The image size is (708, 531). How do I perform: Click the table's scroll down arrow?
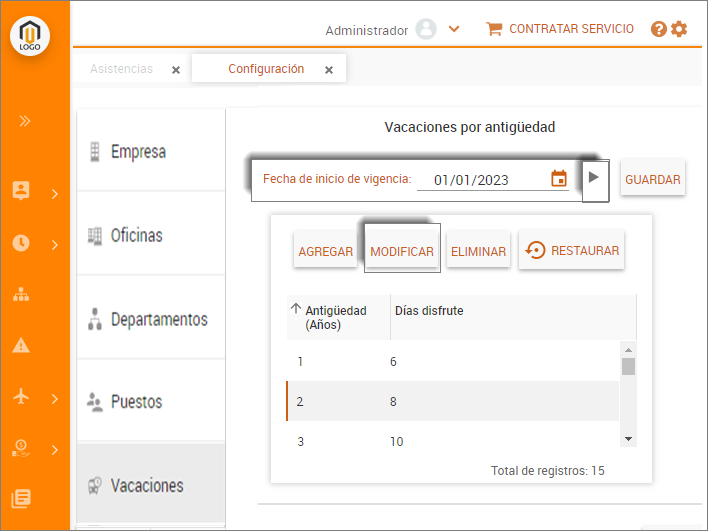(x=628, y=438)
